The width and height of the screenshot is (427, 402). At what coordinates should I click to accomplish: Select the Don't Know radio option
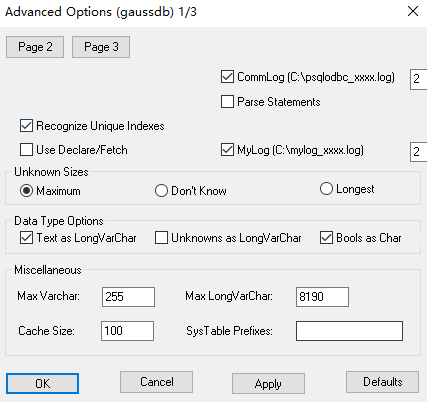coord(161,191)
